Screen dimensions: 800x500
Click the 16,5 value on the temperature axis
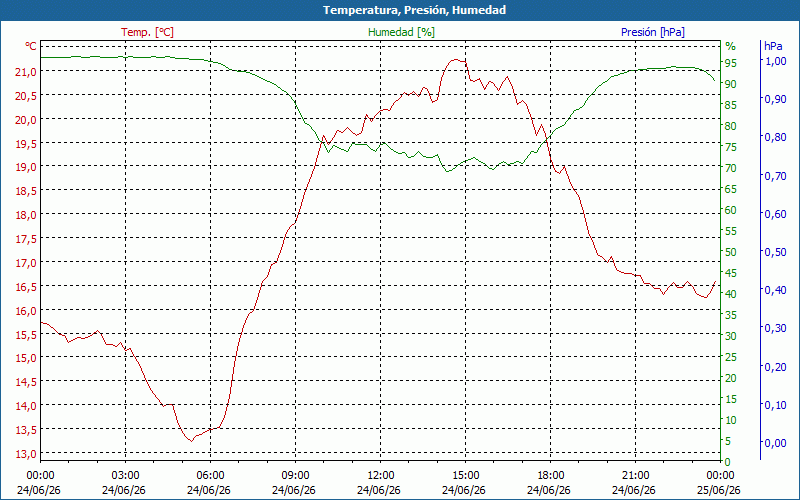26,287
